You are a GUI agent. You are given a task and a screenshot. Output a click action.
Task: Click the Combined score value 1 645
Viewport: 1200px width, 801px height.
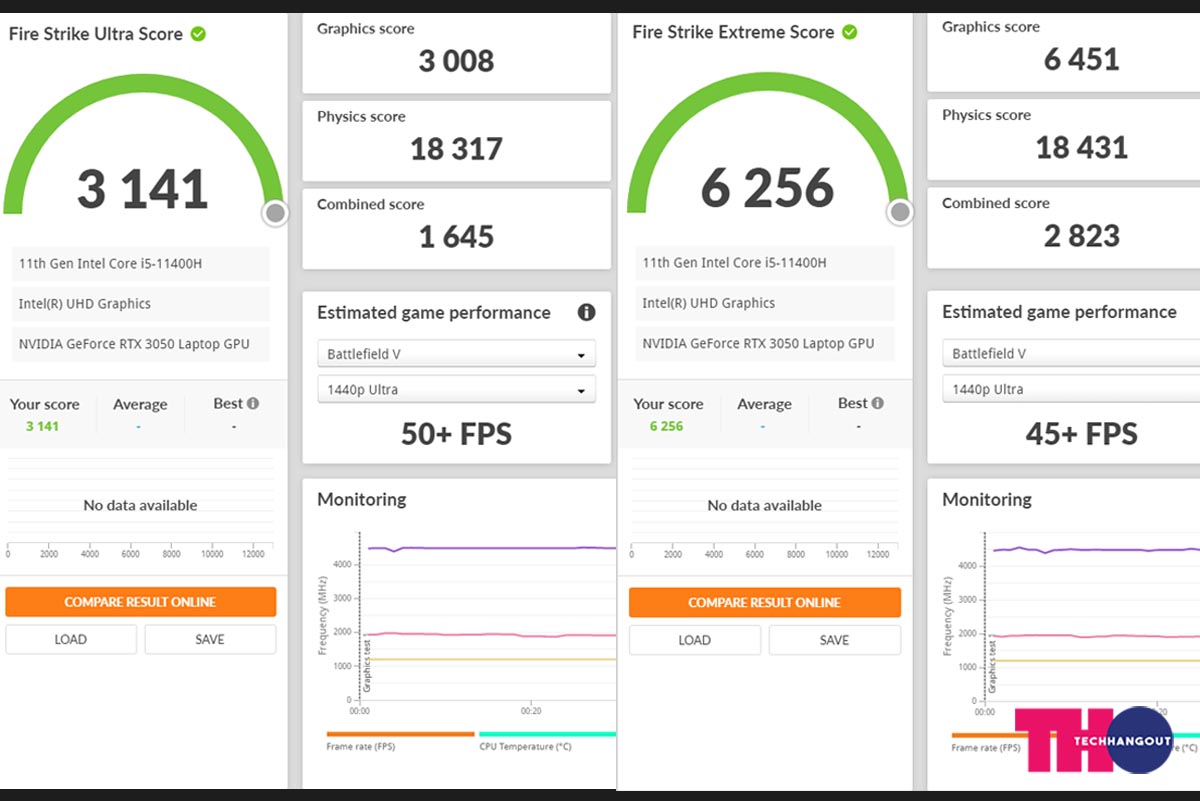[x=457, y=237]
